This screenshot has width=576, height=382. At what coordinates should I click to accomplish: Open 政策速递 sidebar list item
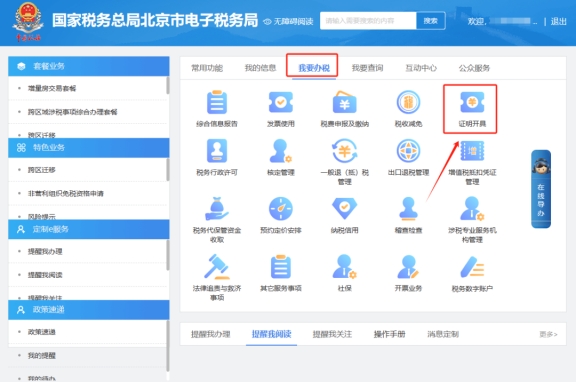pyautogui.click(x=42, y=332)
